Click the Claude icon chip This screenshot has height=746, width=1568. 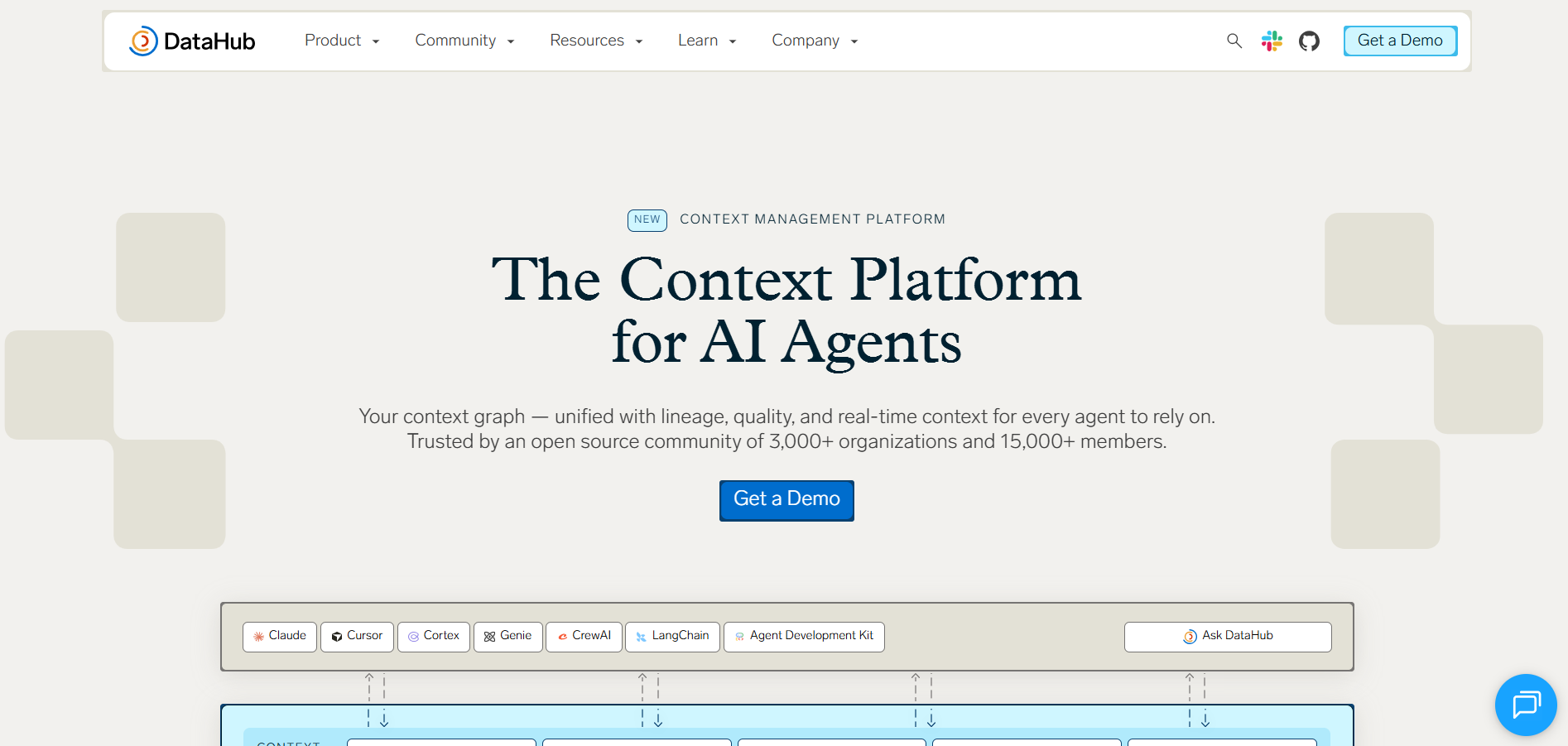tap(280, 637)
